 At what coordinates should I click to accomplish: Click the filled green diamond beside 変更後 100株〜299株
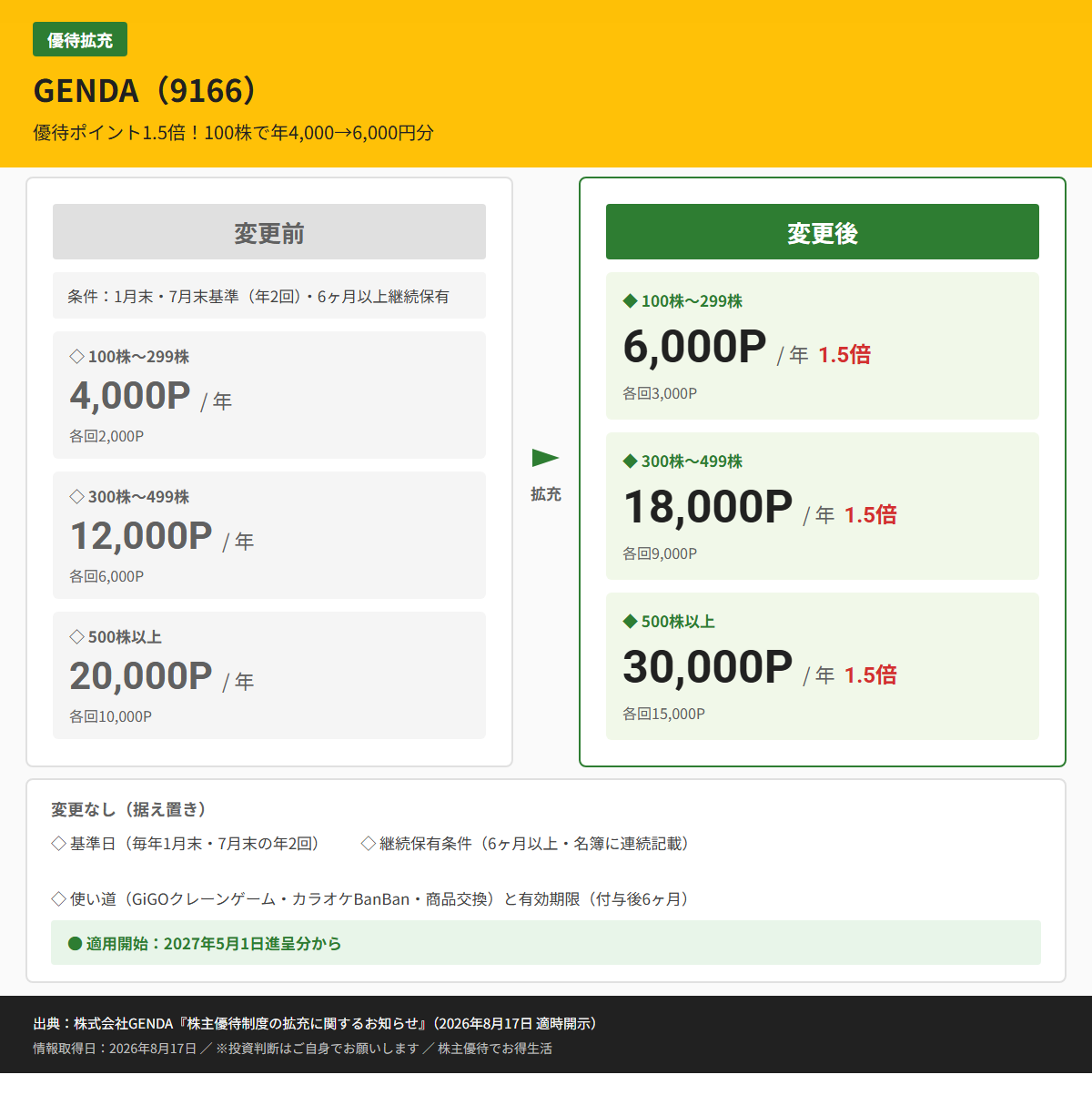tap(630, 301)
